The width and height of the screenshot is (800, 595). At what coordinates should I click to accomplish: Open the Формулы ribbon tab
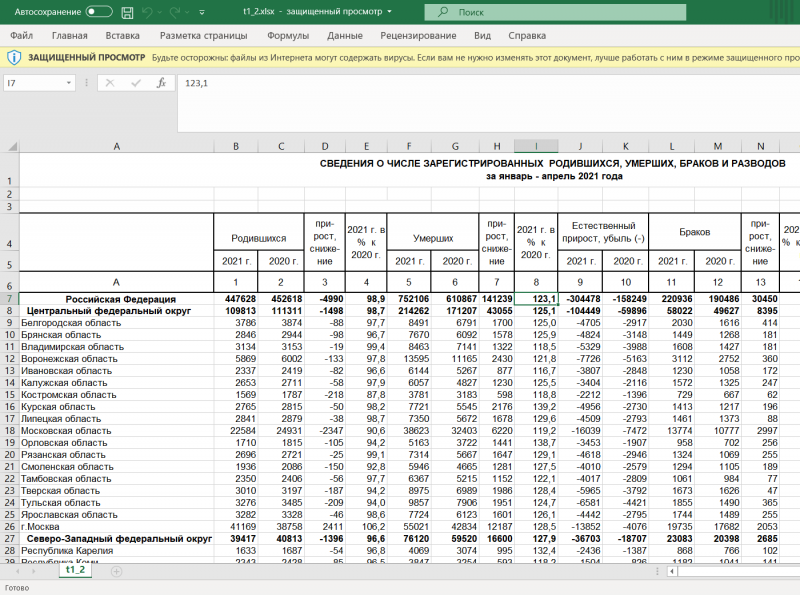(288, 36)
